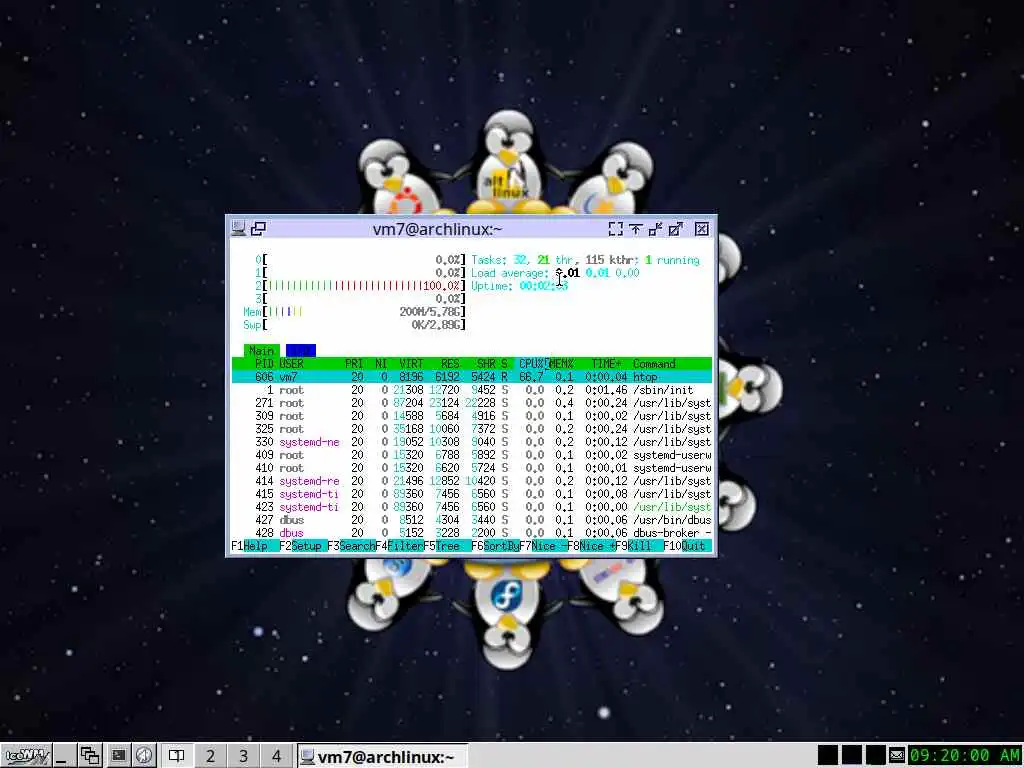Select process row with PID 325
The width and height of the screenshot is (1024, 768).
tap(472, 429)
